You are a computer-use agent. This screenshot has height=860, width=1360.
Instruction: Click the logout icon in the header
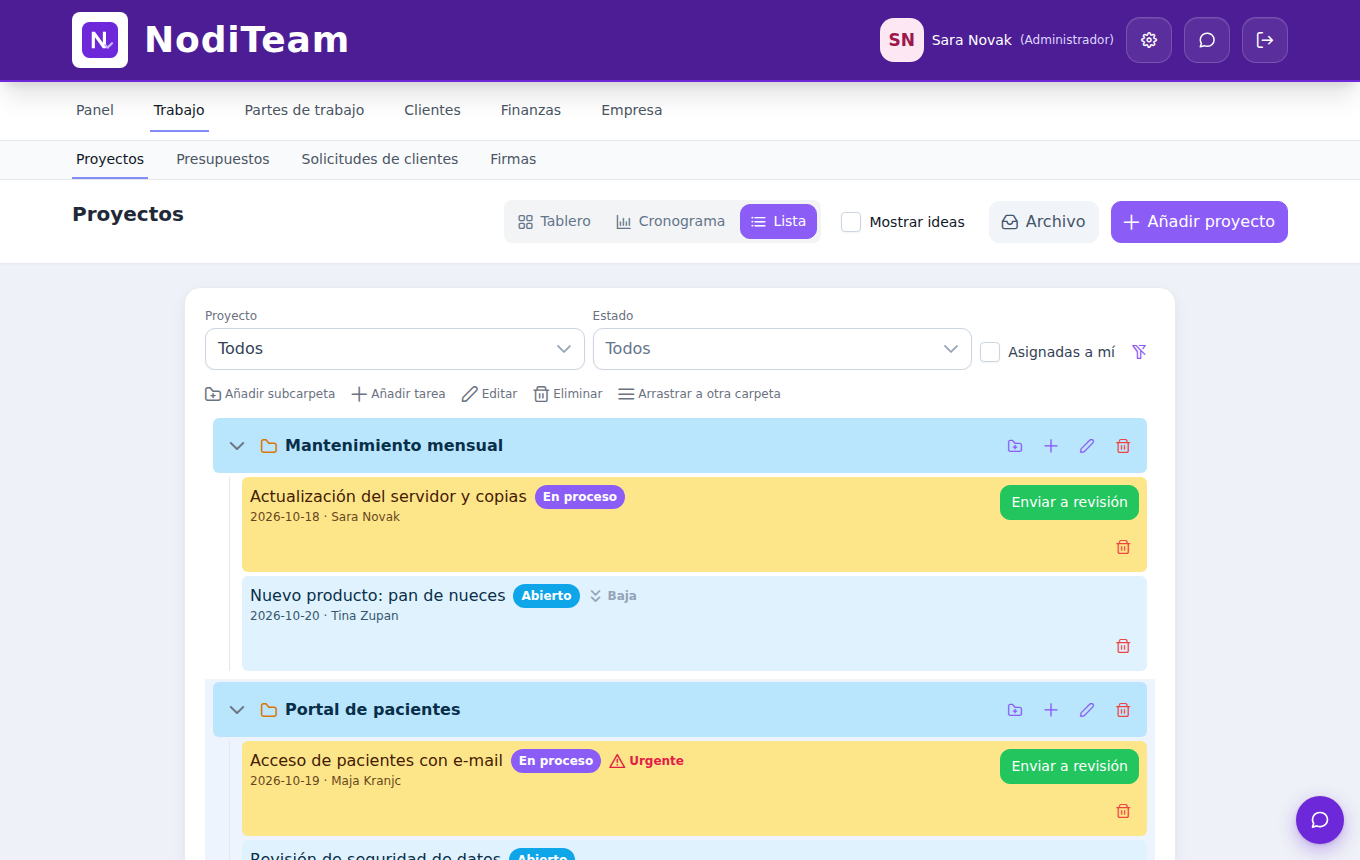(x=1265, y=40)
